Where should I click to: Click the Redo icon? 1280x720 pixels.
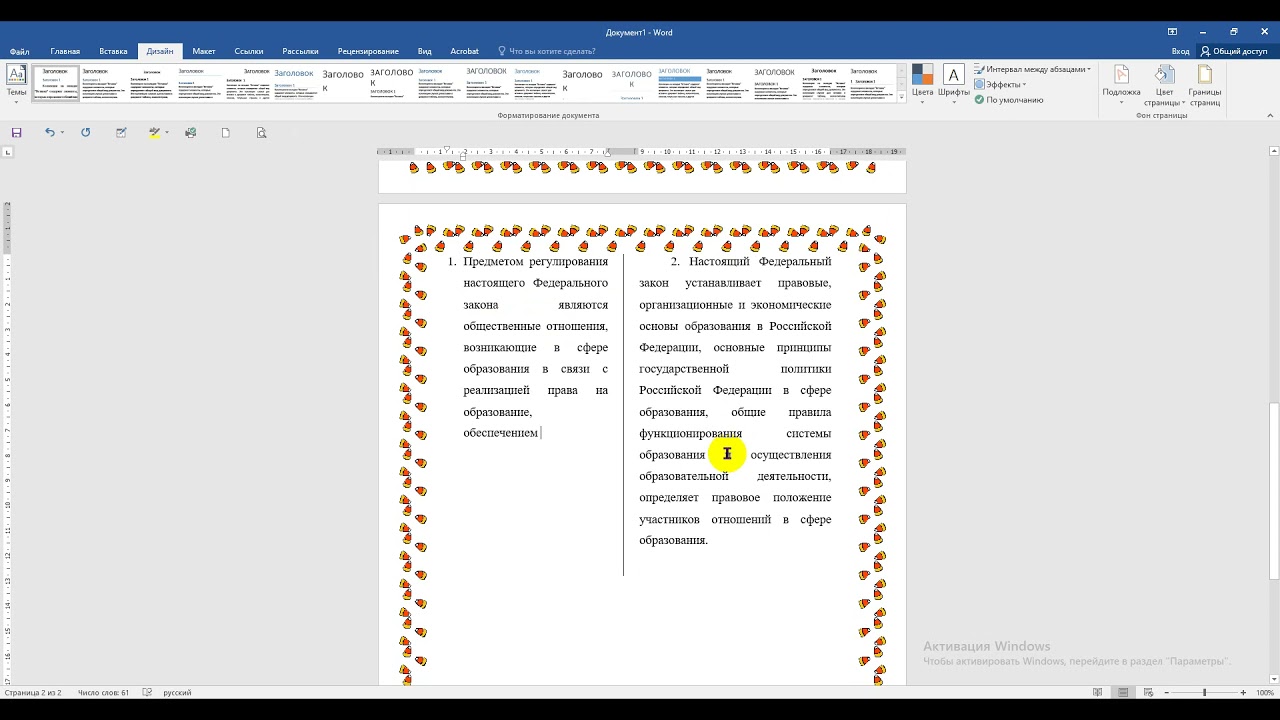[x=86, y=132]
